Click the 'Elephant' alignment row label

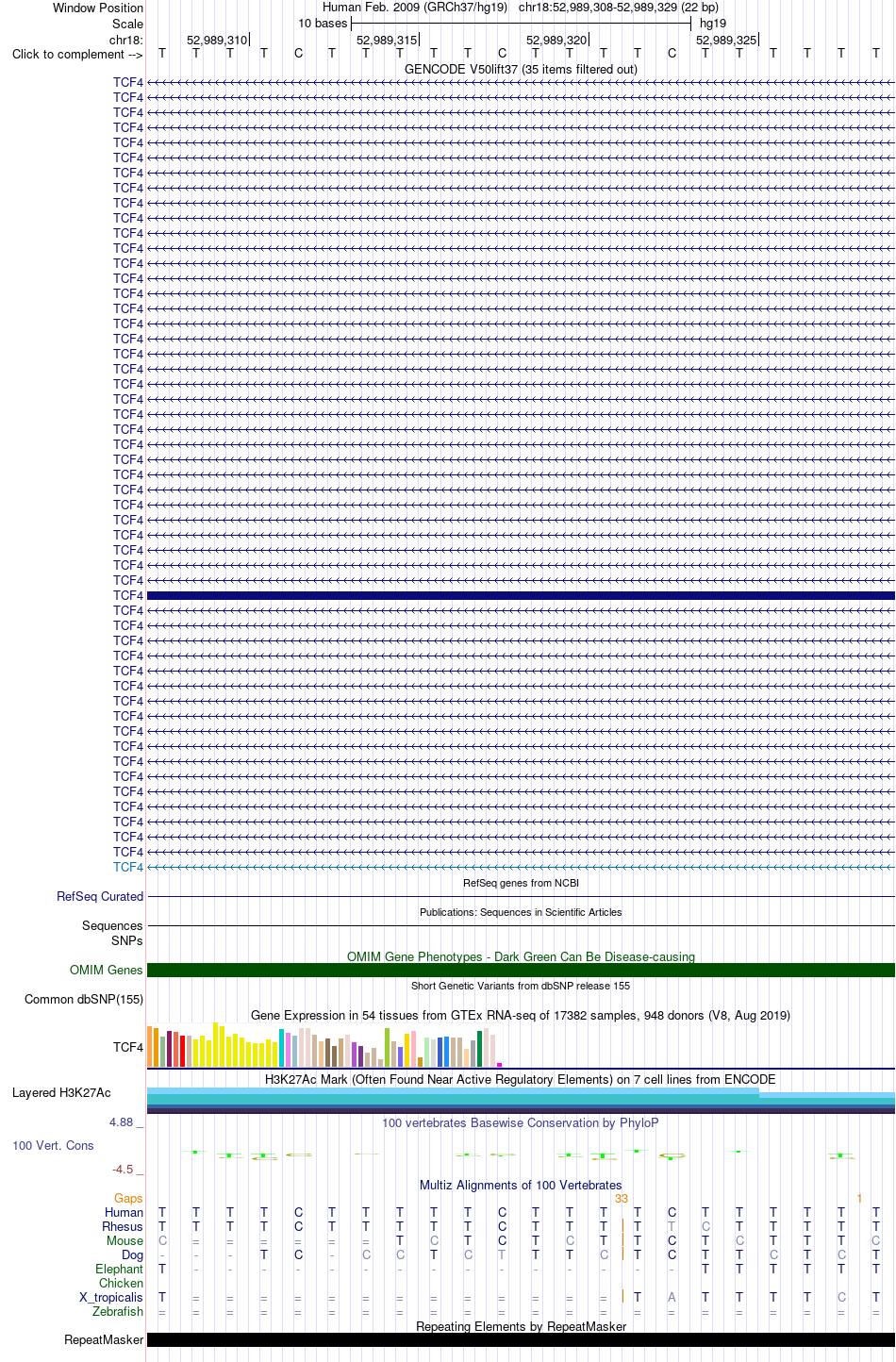(x=120, y=1269)
